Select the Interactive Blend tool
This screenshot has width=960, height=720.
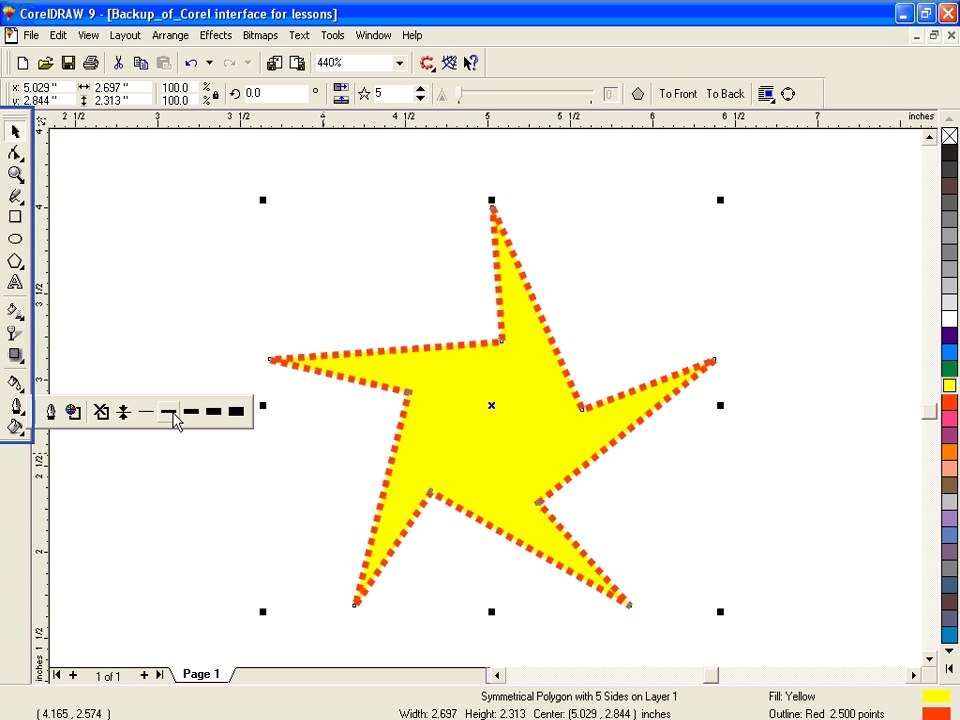click(15, 355)
